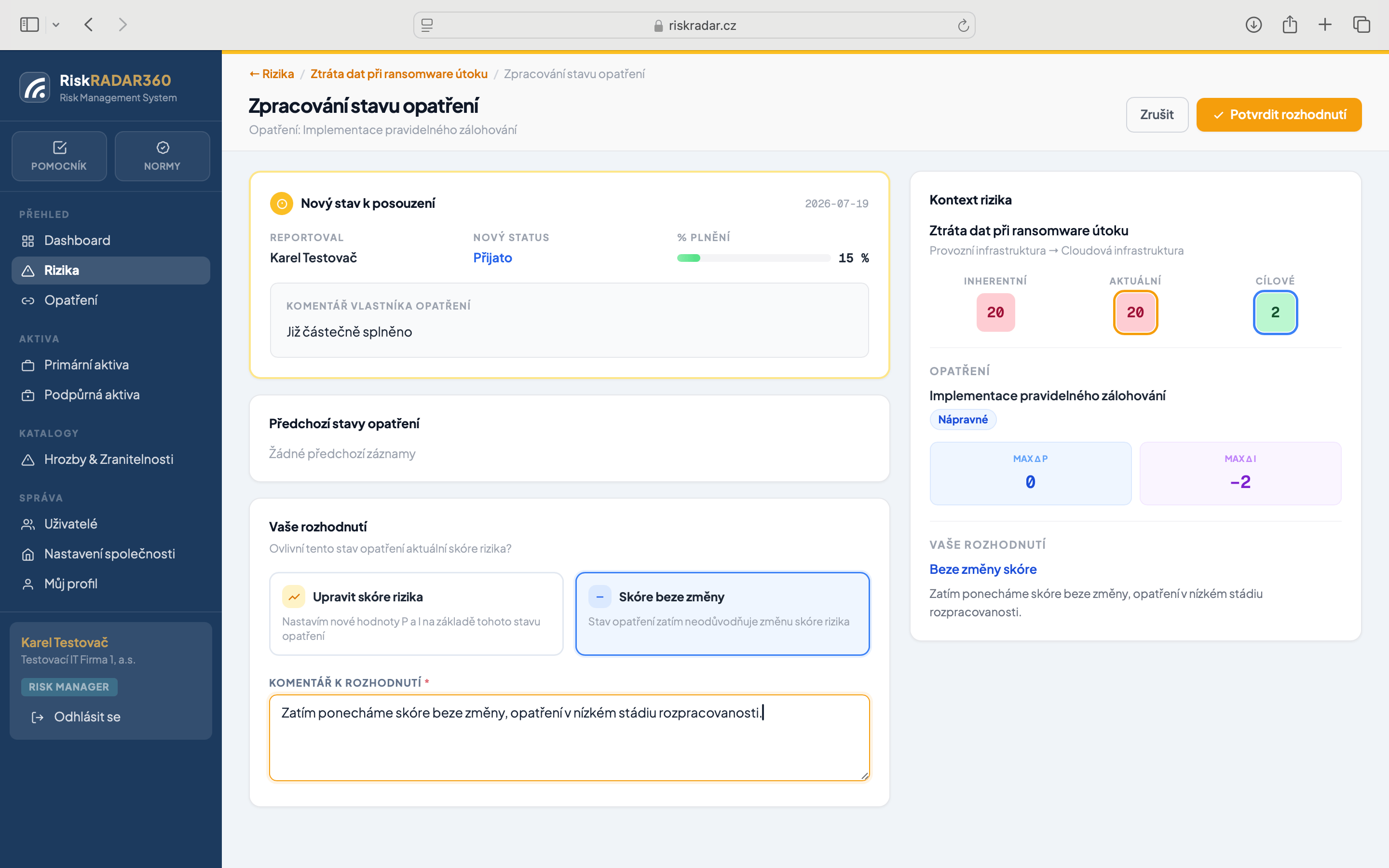Image resolution: width=1389 pixels, height=868 pixels.
Task: Click the Nastavení společnosti building icon
Action: [27, 555]
